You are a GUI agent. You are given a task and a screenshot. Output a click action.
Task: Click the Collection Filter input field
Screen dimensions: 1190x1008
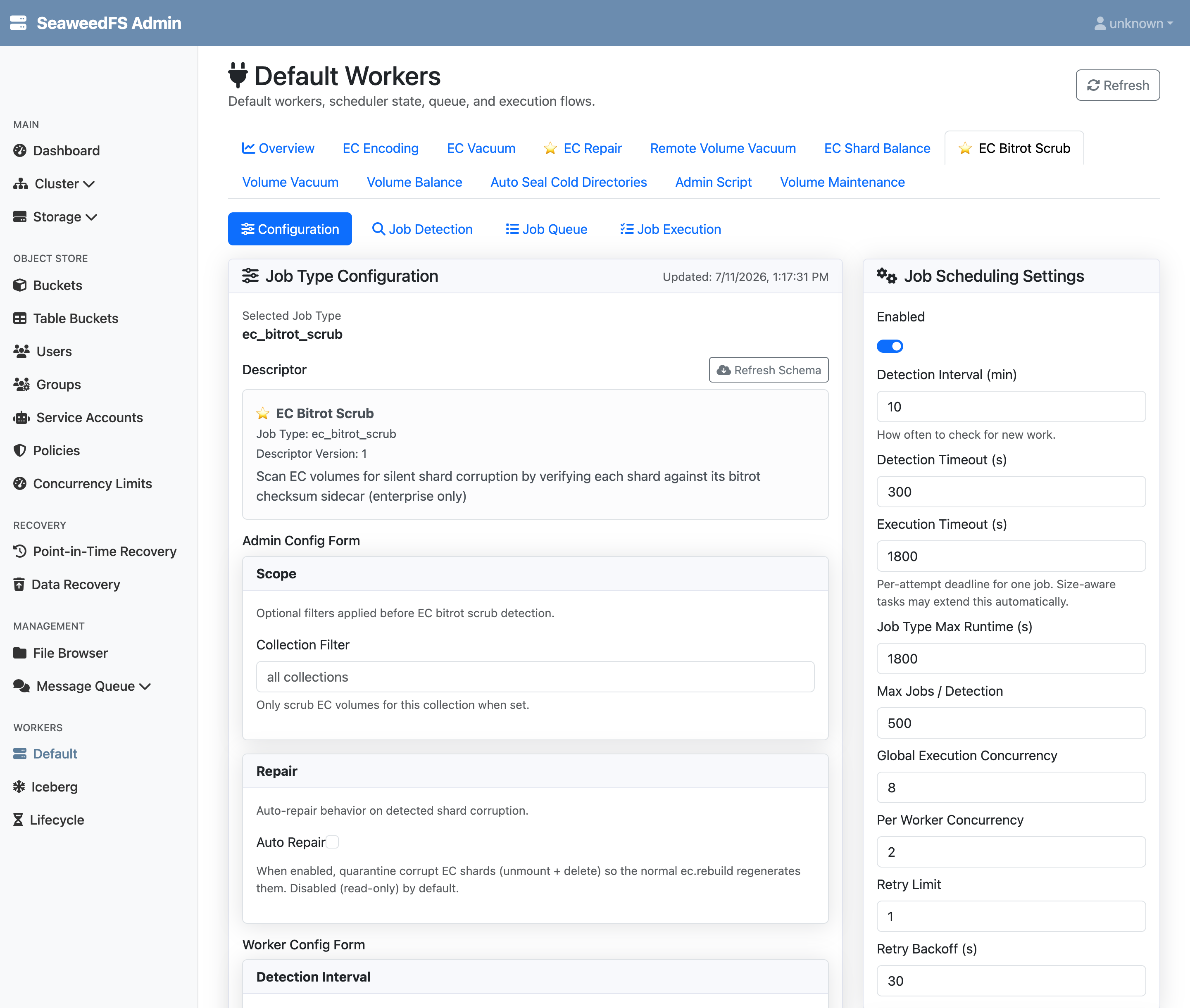535,677
